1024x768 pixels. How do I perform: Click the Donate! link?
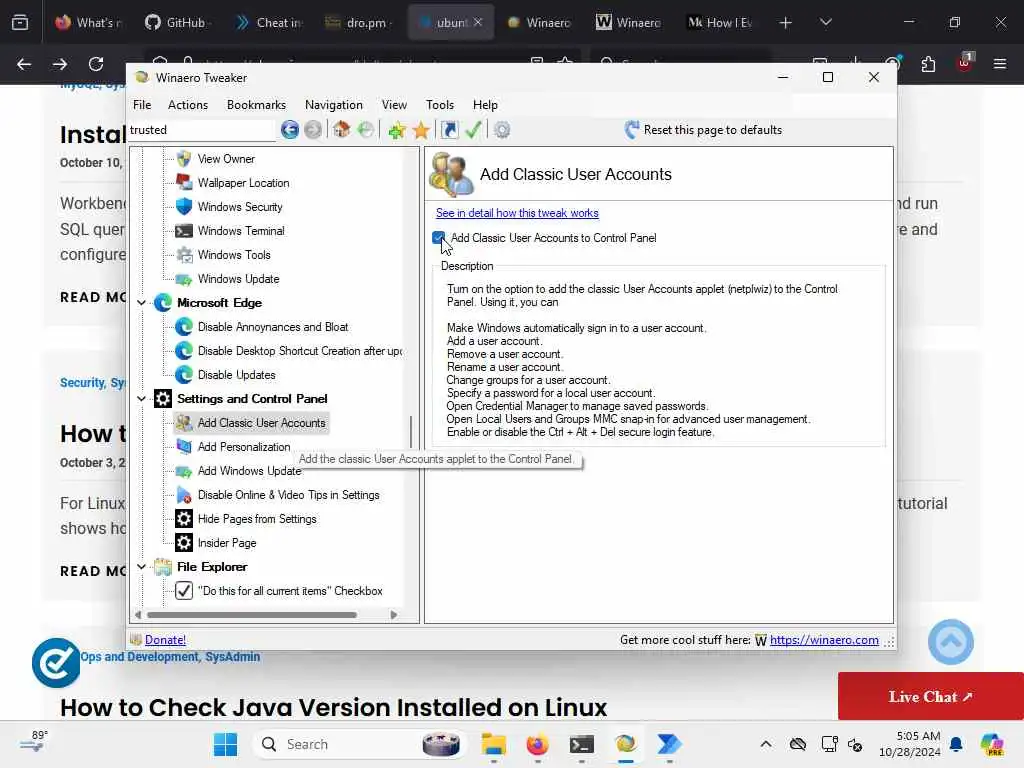click(165, 640)
